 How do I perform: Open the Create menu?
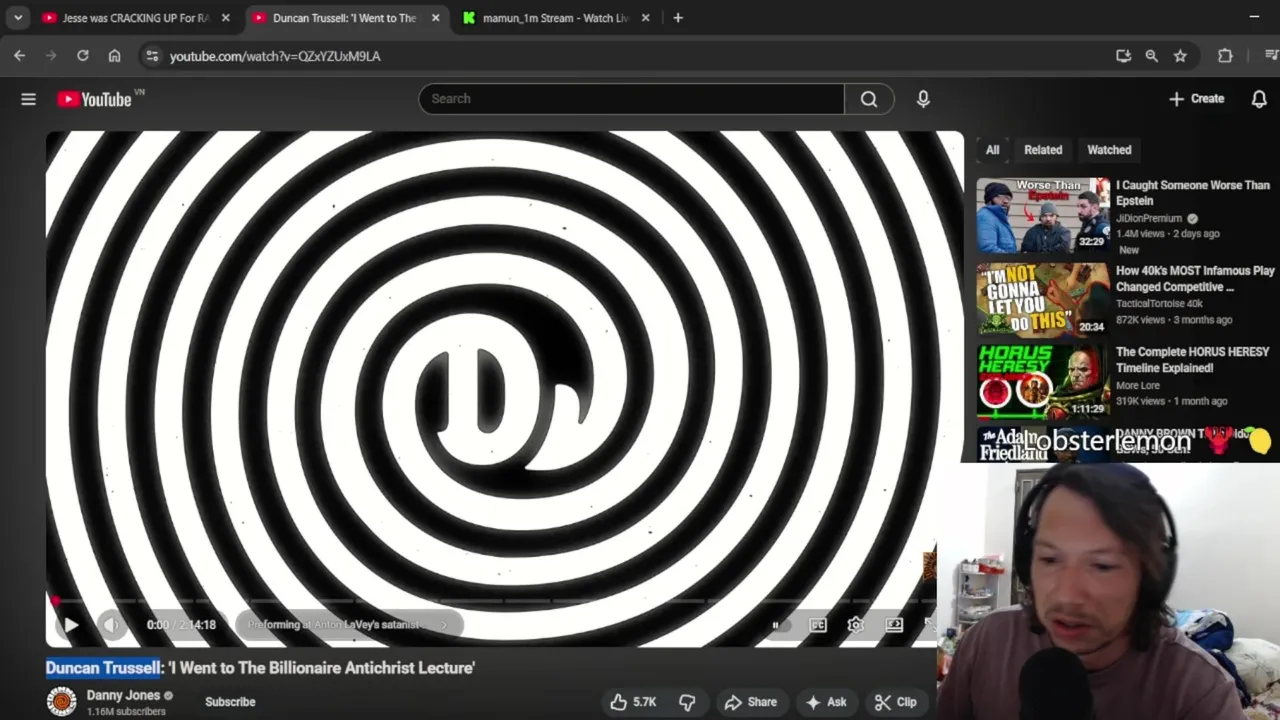(x=1196, y=99)
